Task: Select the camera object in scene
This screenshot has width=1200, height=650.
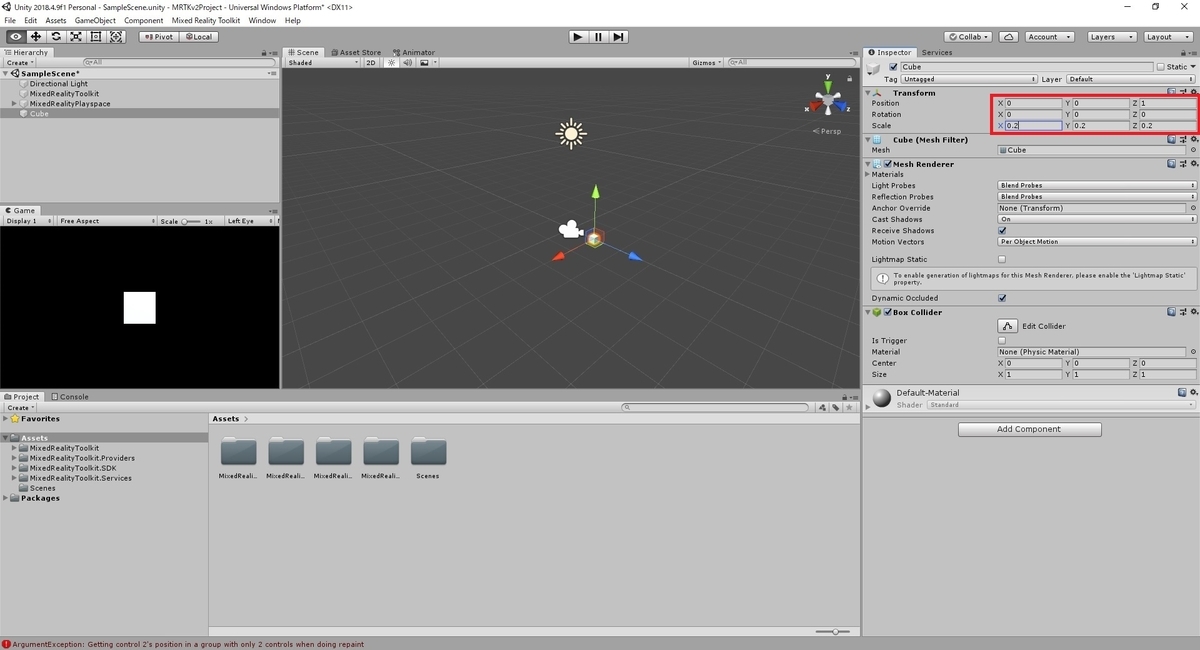Action: 570,230
